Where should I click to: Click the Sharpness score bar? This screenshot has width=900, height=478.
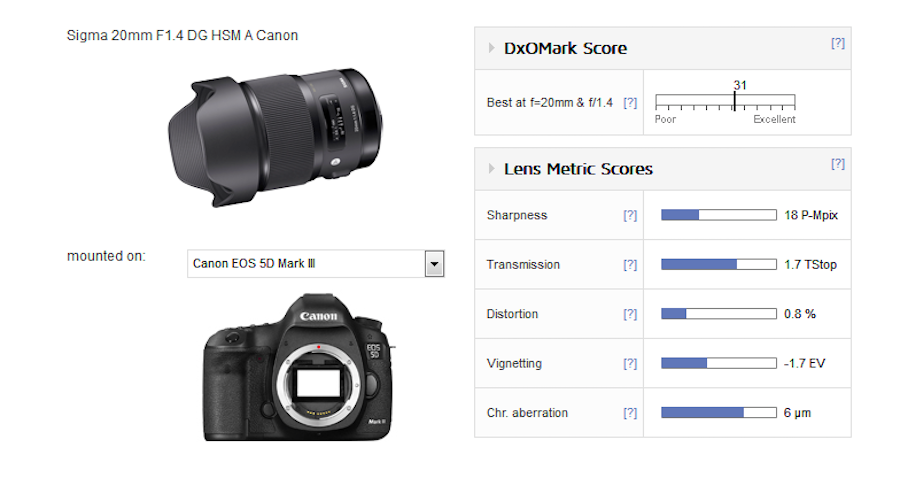[718, 215]
